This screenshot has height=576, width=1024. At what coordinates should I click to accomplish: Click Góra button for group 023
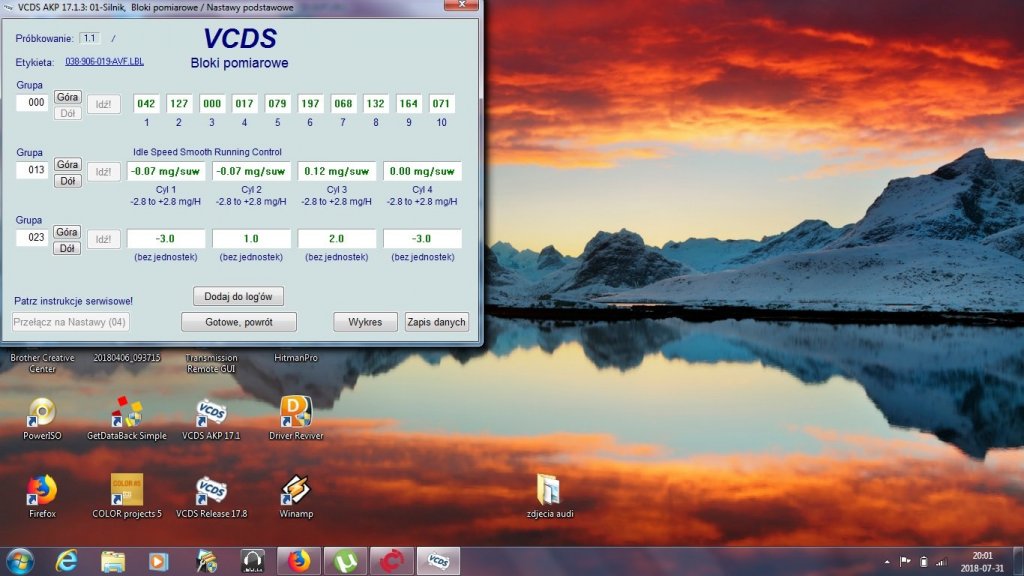coord(67,232)
